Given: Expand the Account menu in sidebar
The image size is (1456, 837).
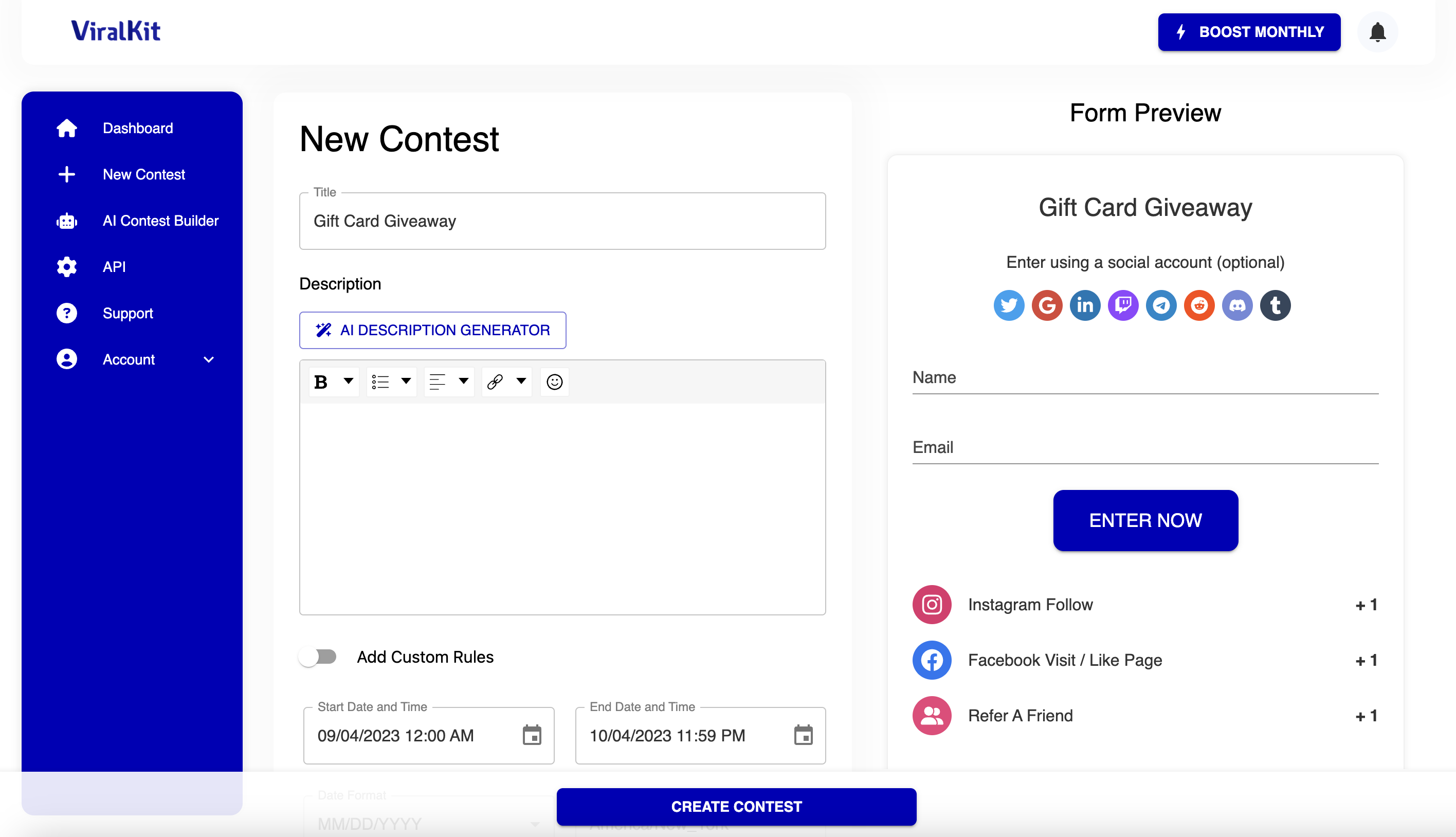Looking at the screenshot, I should tap(209, 359).
